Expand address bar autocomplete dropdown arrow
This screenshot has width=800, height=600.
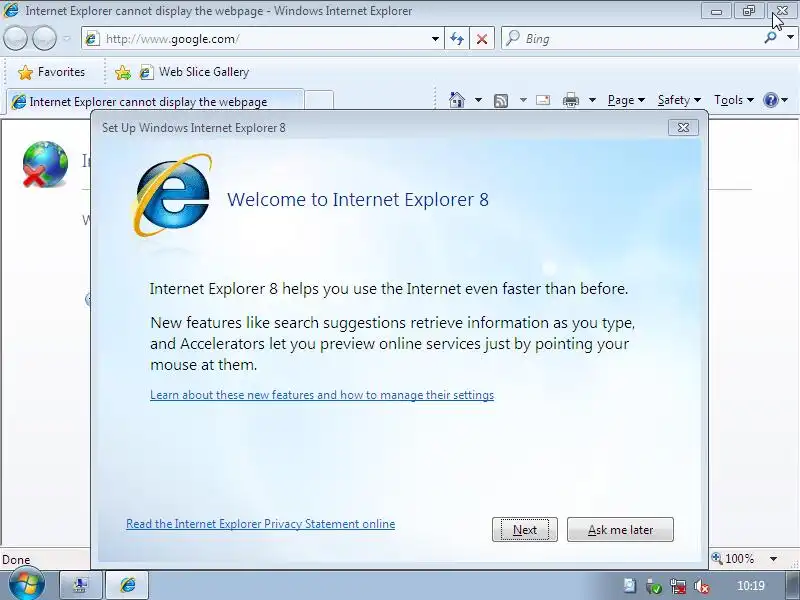point(435,39)
